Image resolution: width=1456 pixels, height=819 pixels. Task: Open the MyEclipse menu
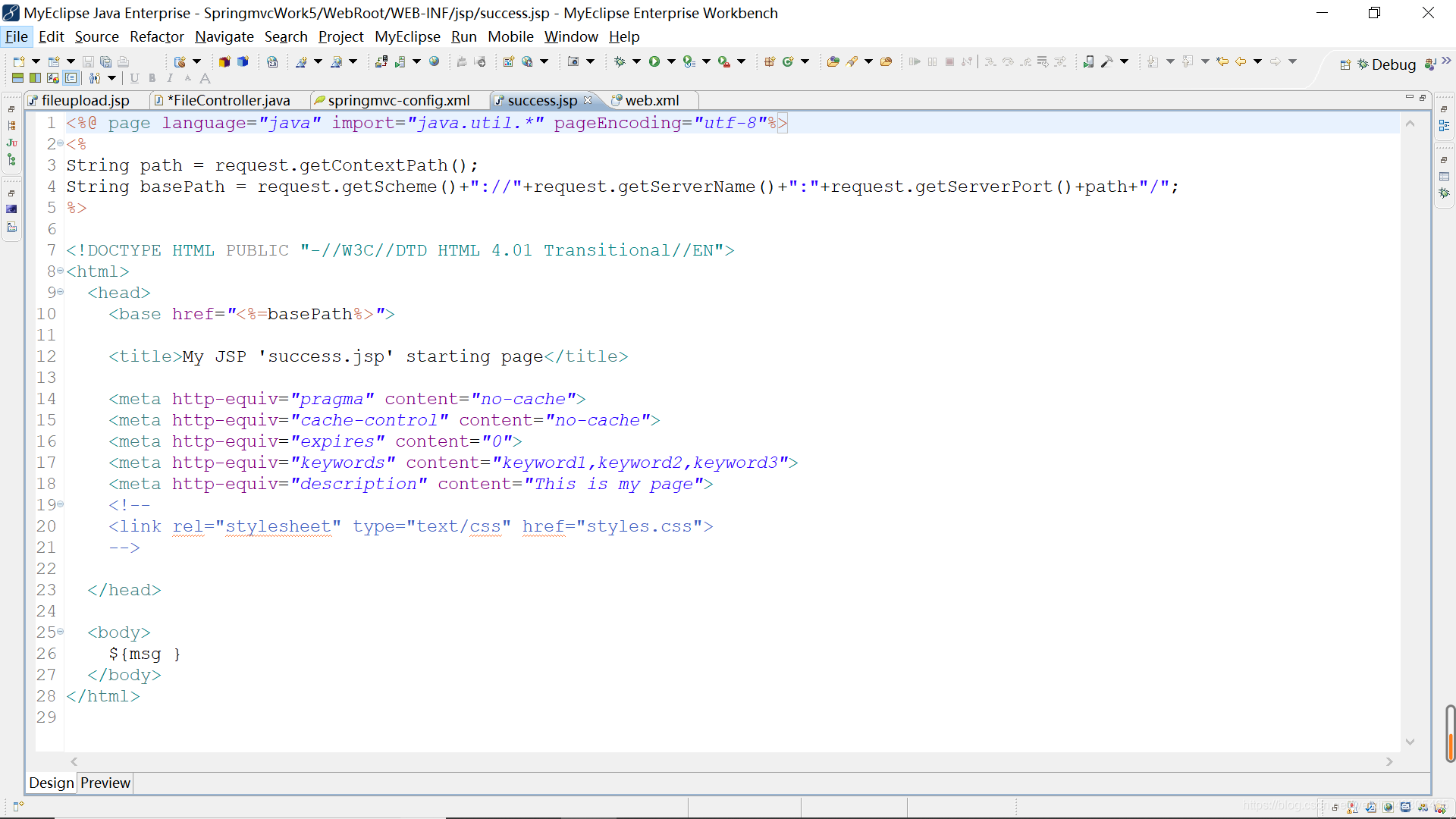pos(407,36)
